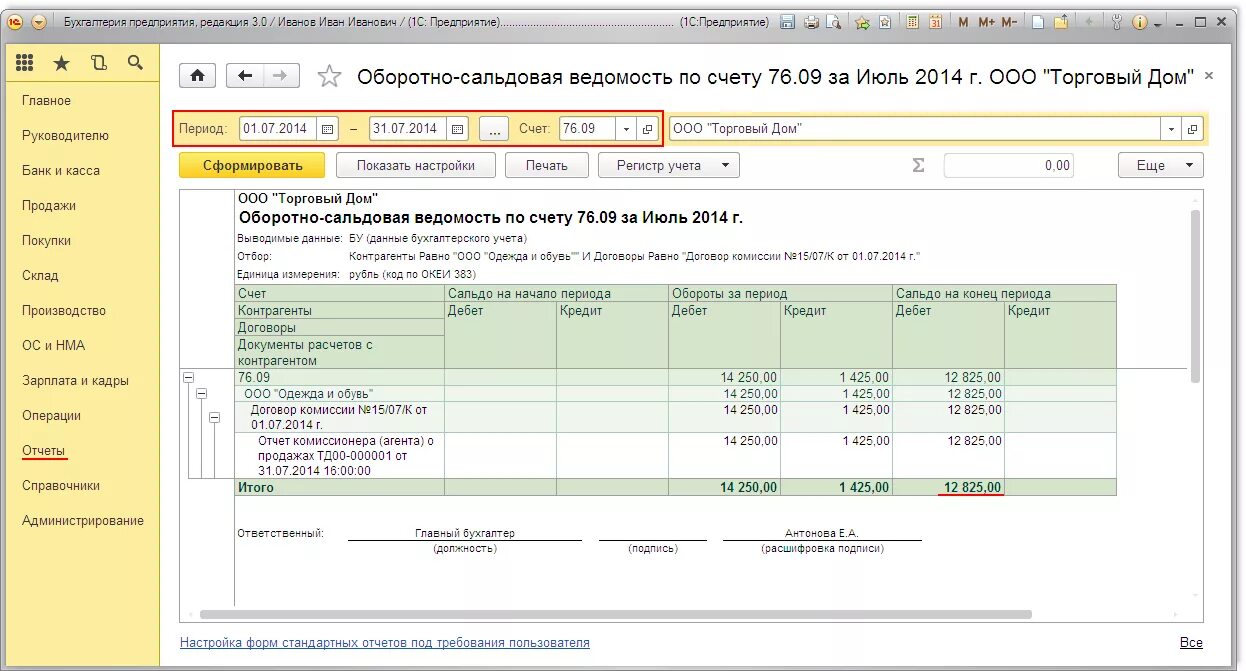1246x671 pixels.
Task: Click the sum Σ icon
Action: [x=918, y=165]
